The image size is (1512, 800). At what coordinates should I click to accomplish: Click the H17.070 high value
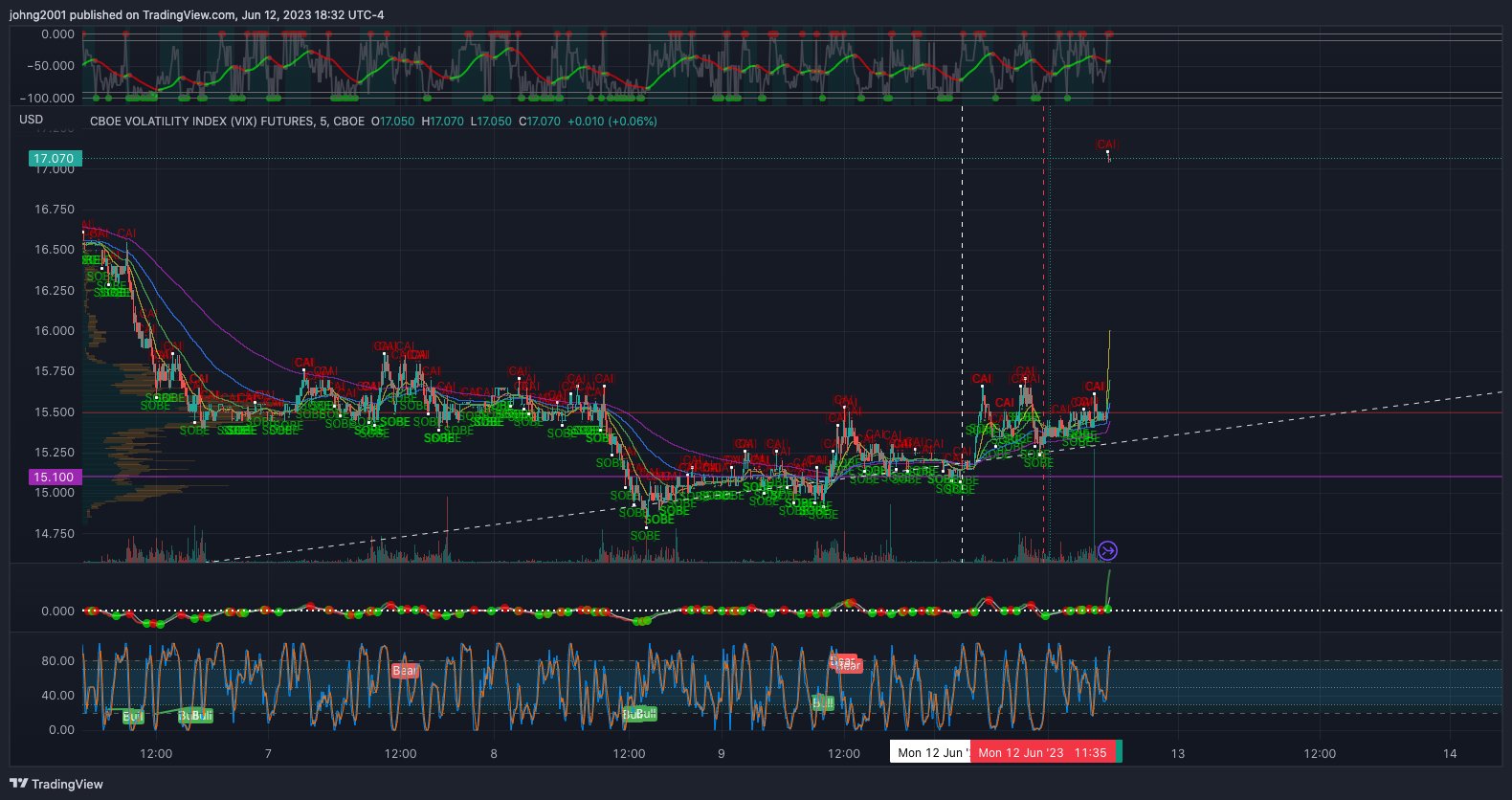point(442,122)
